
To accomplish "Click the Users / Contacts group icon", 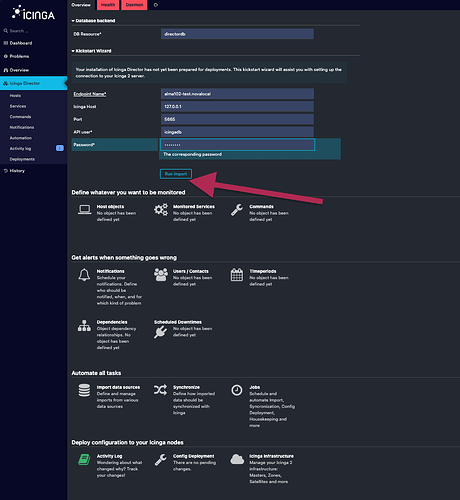I will (161, 275).
